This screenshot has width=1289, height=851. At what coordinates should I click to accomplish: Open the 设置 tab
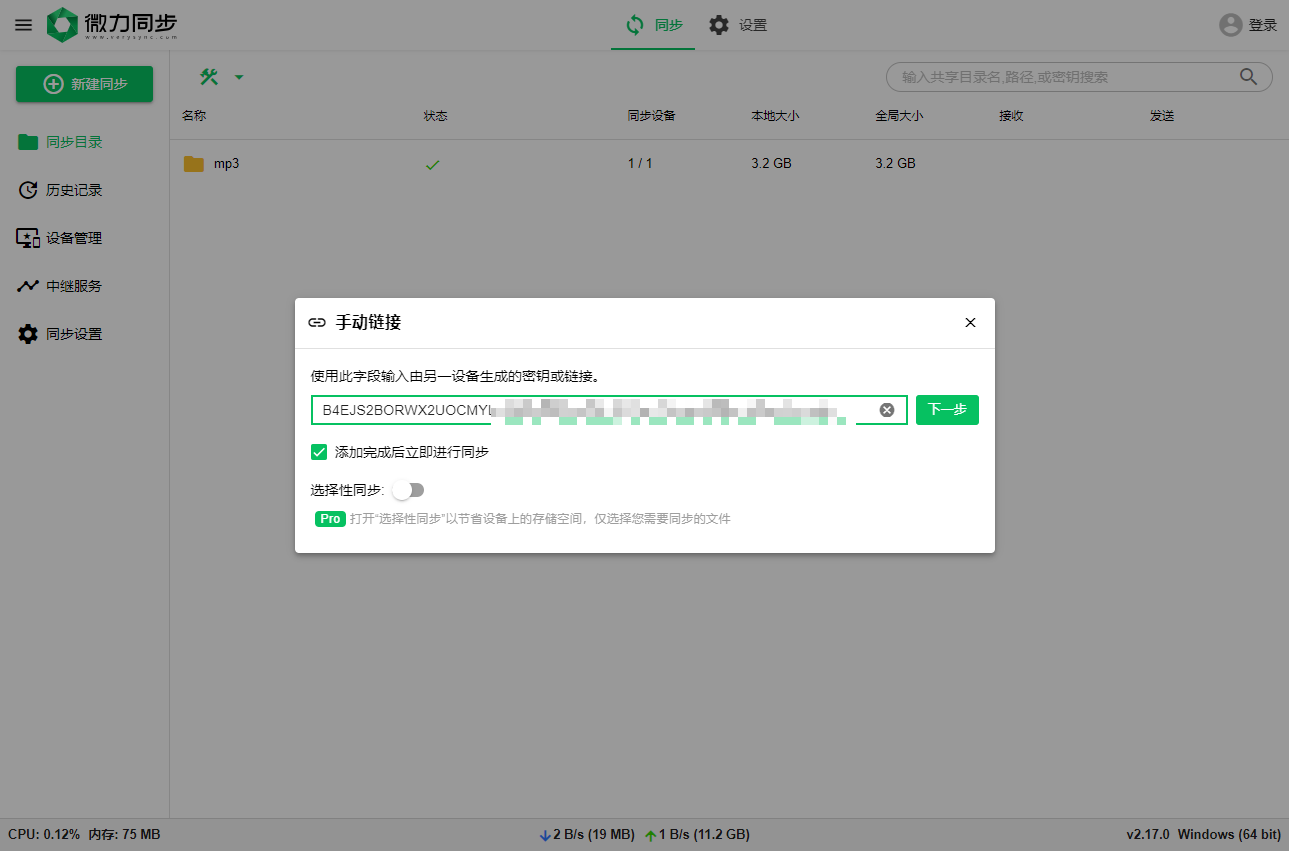pyautogui.click(x=738, y=25)
